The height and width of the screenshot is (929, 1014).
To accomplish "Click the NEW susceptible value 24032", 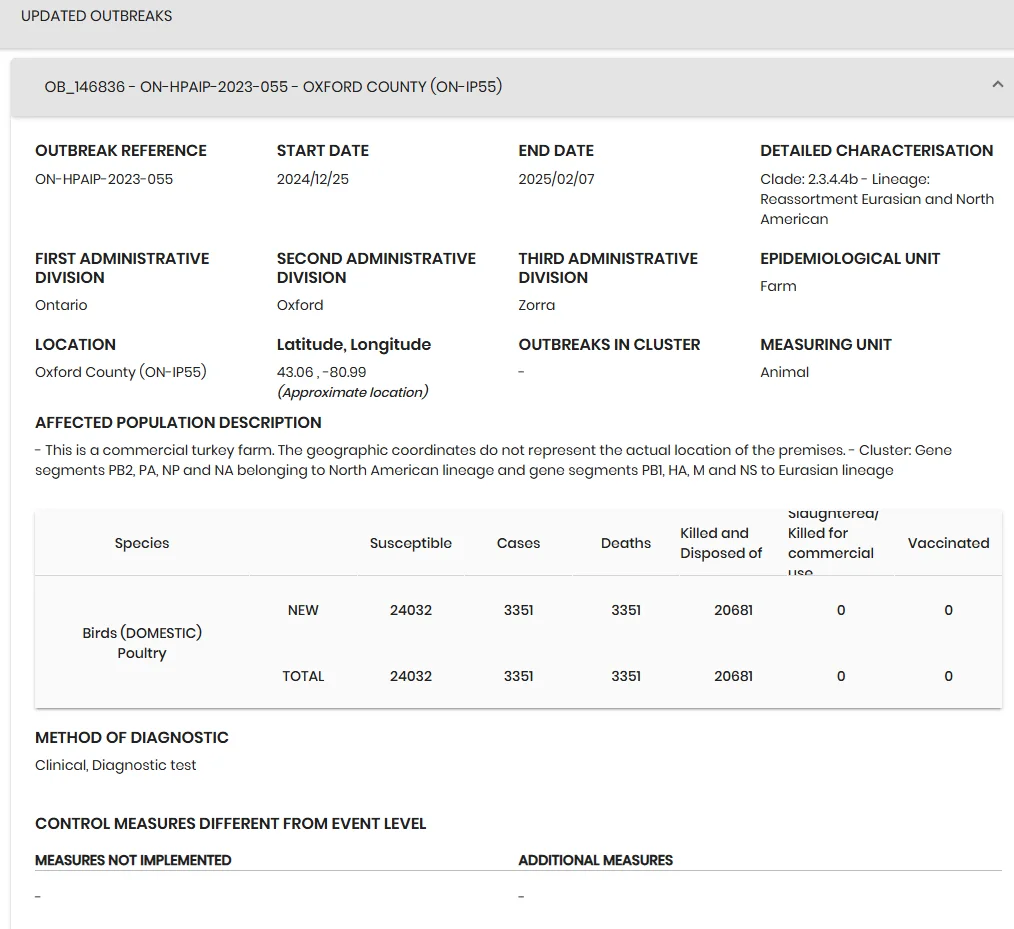I will point(411,610).
